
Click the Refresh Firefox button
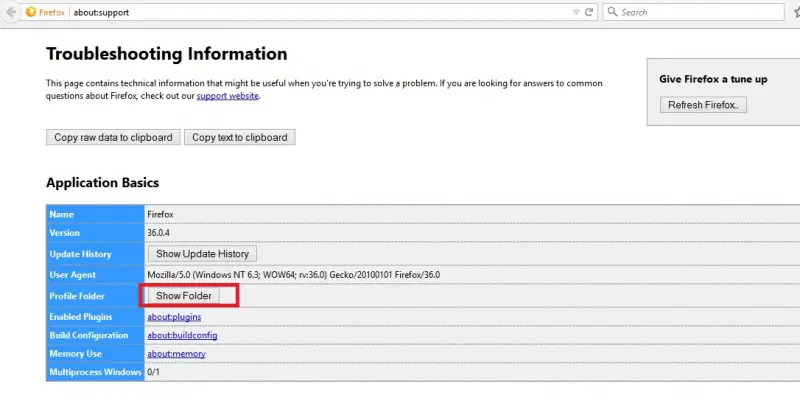[703, 105]
